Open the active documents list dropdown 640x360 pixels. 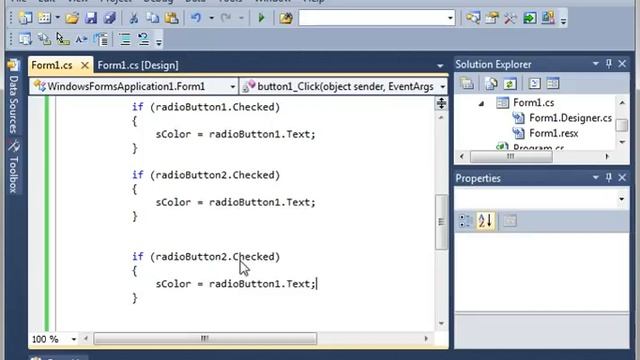click(x=440, y=66)
